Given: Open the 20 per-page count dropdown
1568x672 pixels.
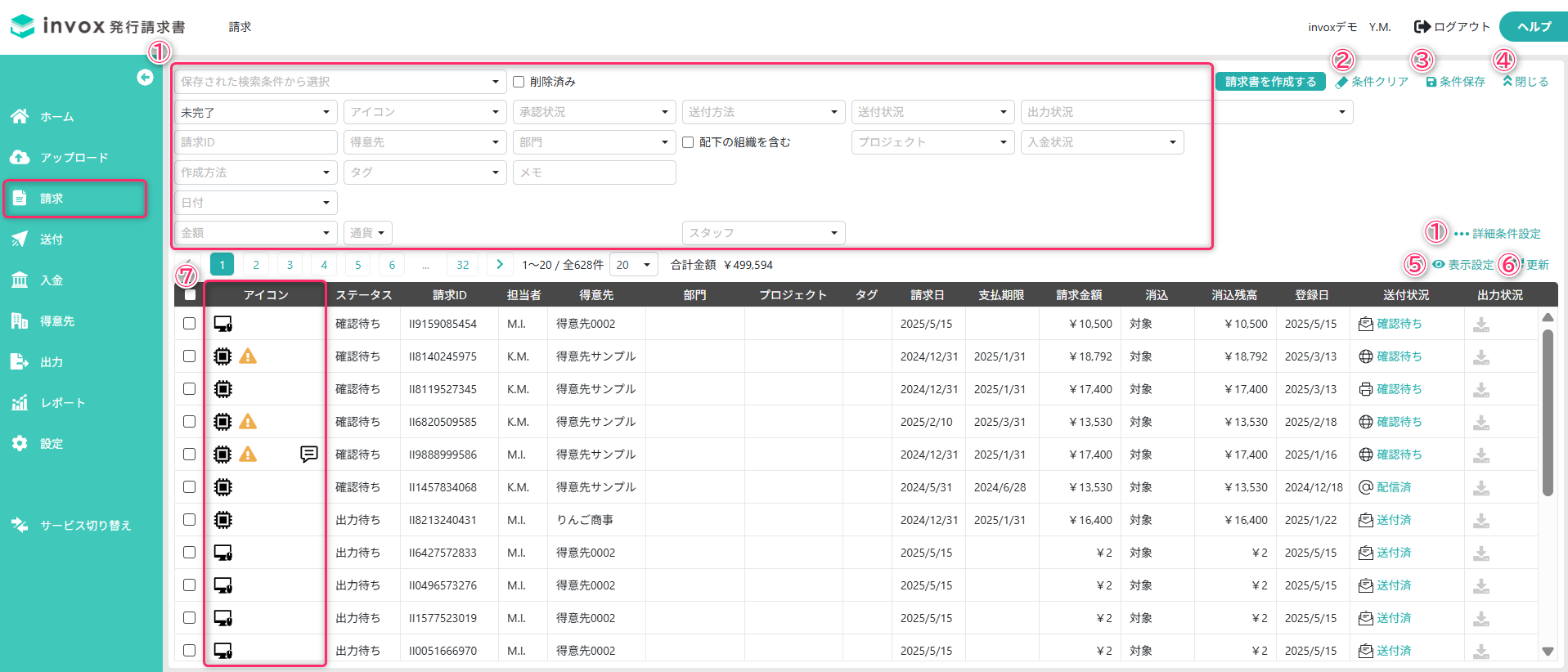Looking at the screenshot, I should [633, 265].
